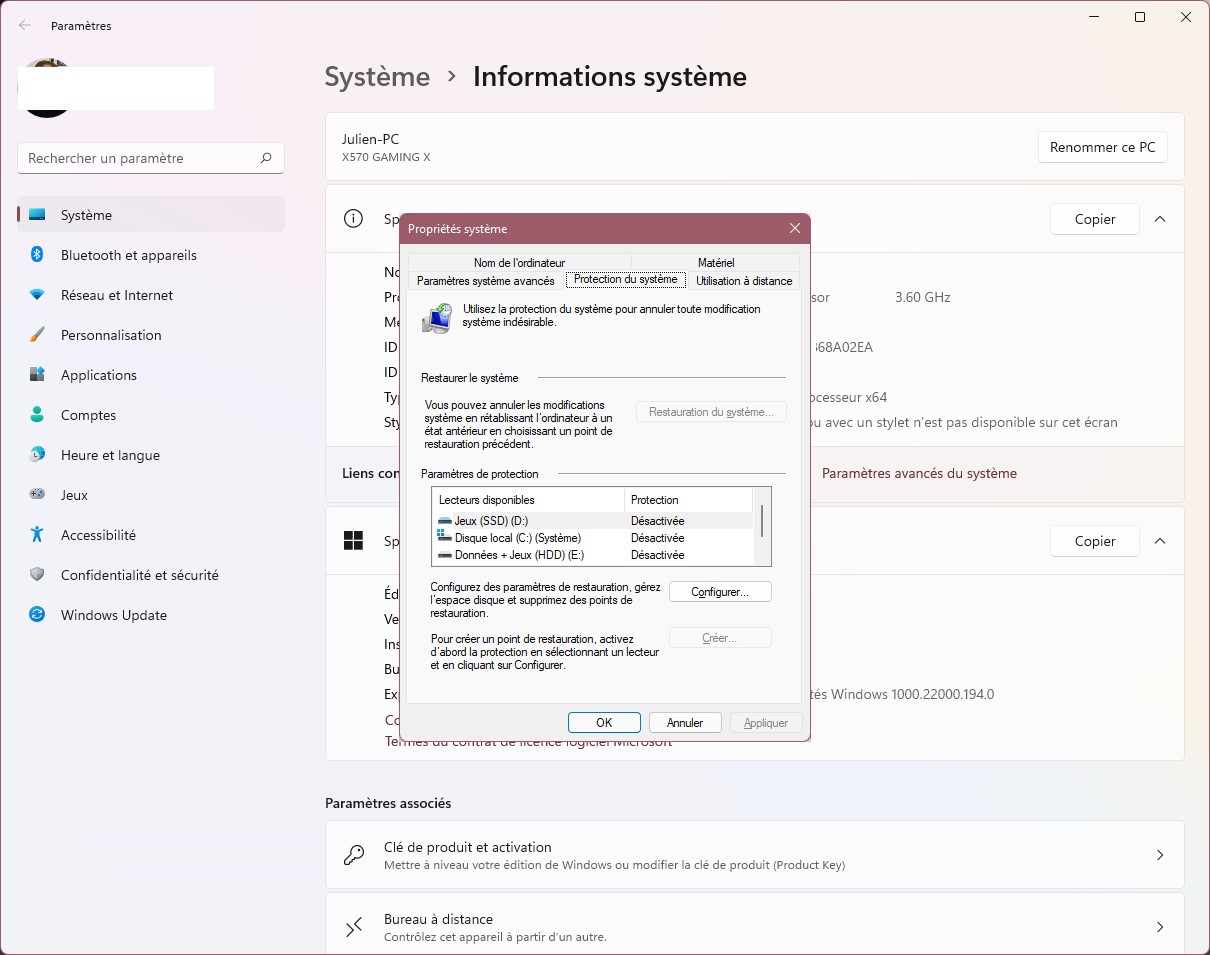
Task: Select the Protection du système tab
Action: [x=626, y=279]
